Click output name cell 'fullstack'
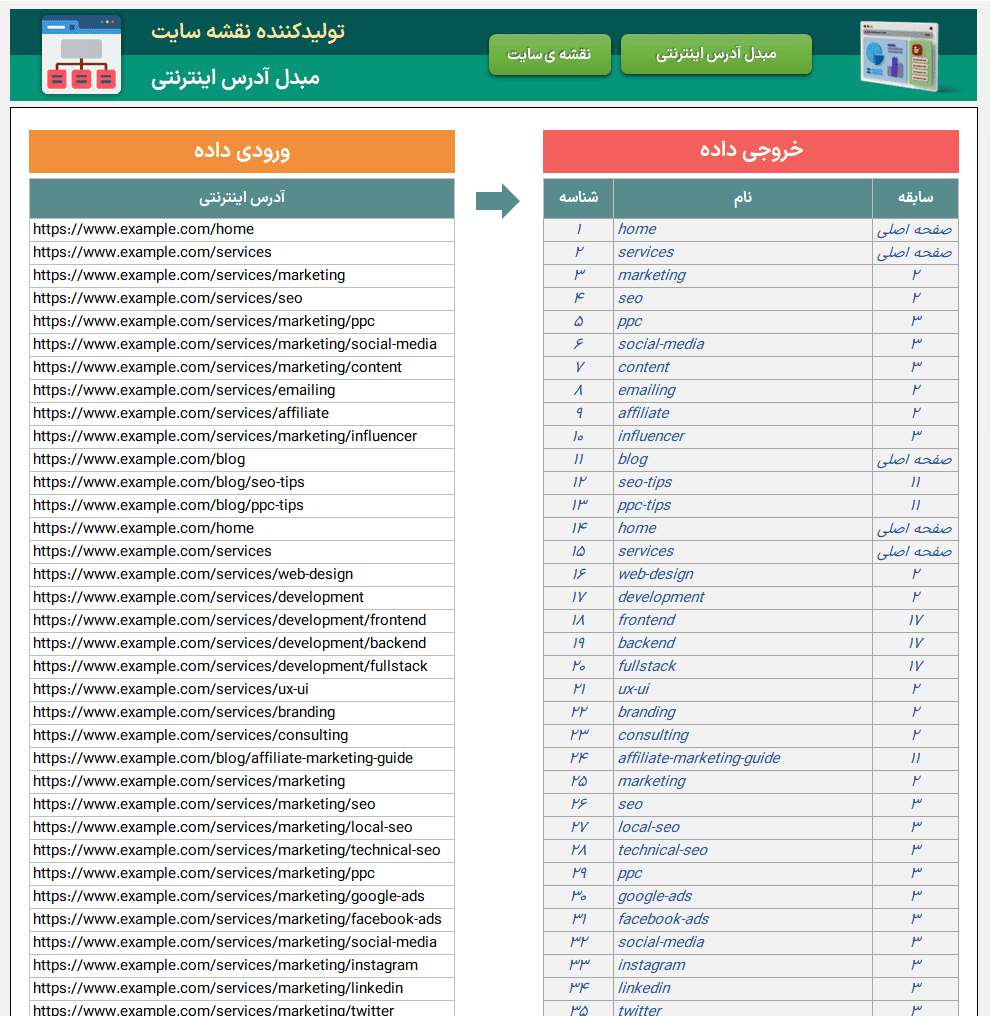 (743, 667)
